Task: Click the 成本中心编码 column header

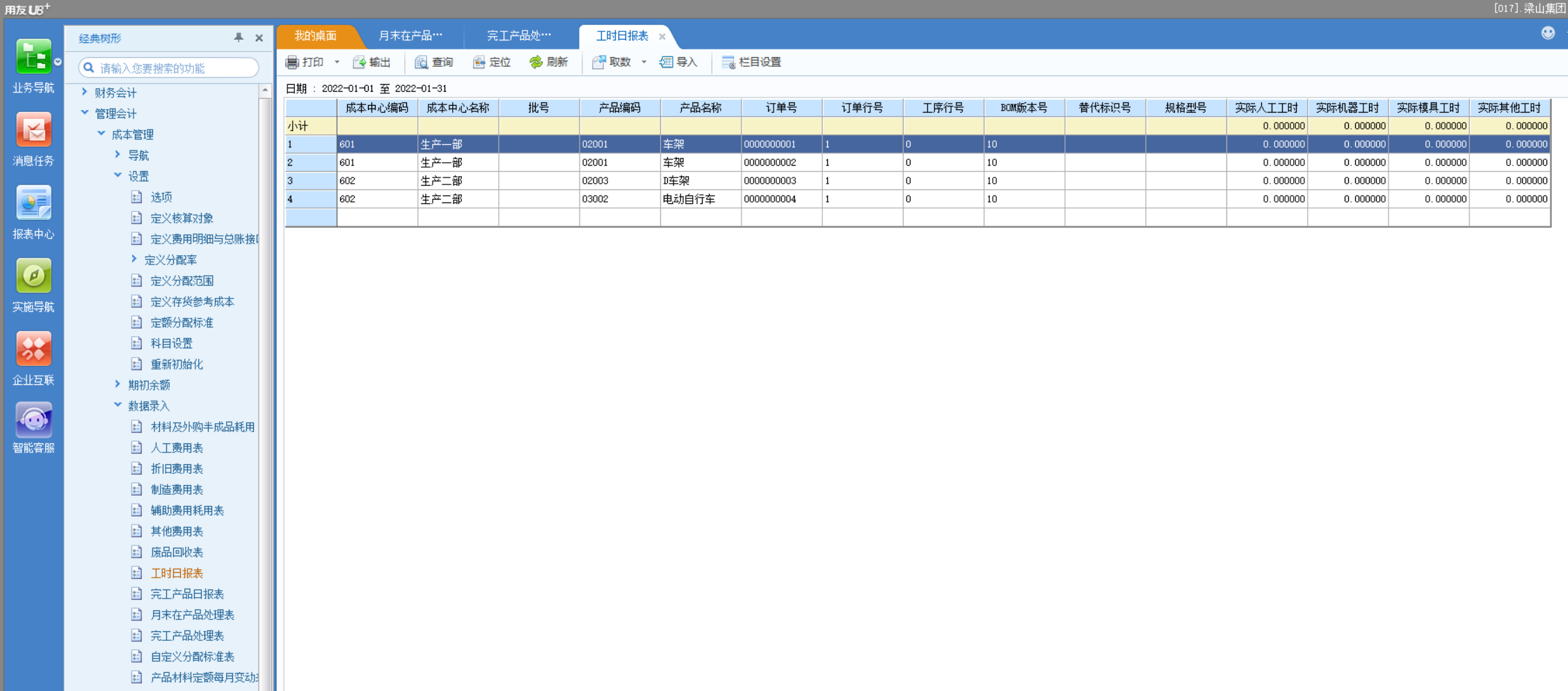Action: tap(377, 108)
